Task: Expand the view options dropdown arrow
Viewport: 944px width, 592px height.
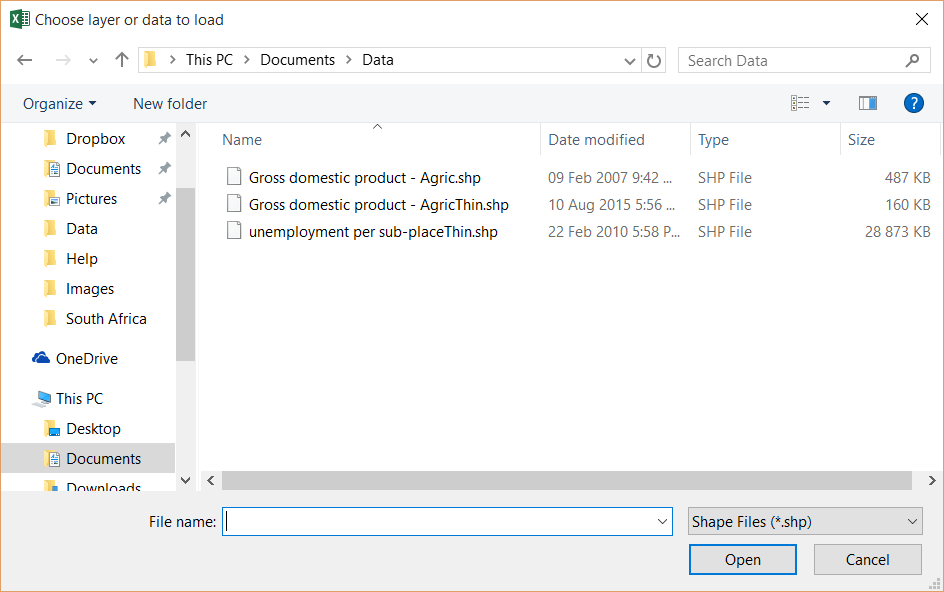Action: (x=826, y=103)
